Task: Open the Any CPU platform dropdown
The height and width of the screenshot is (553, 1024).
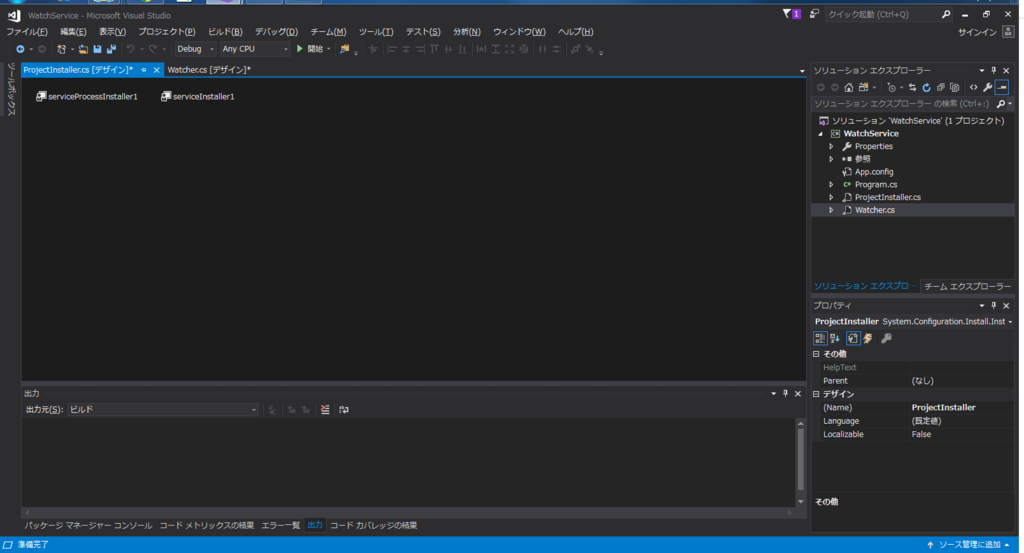Action: [x=254, y=49]
